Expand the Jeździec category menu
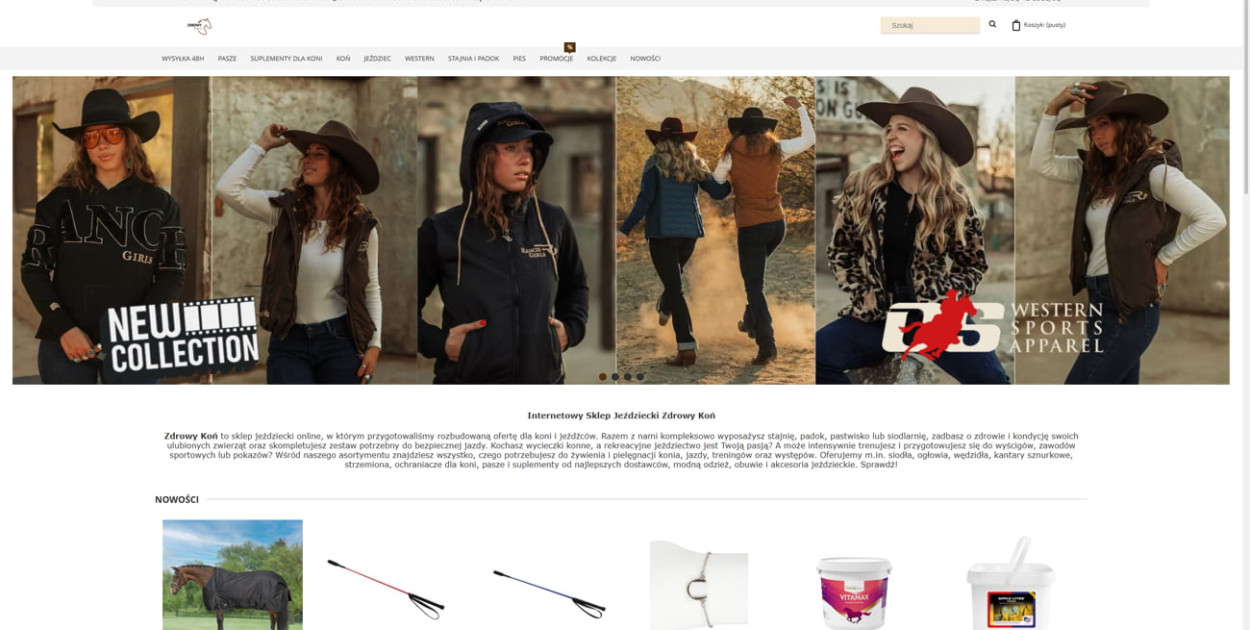Viewport: 1250px width, 630px height. point(377,59)
